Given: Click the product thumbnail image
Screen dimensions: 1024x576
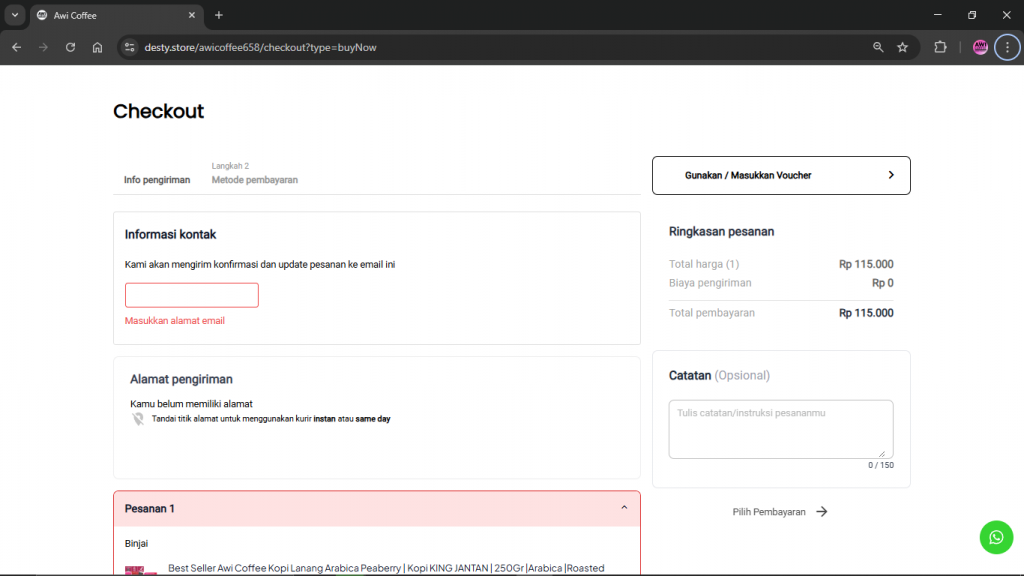Looking at the screenshot, I should pos(141,570).
